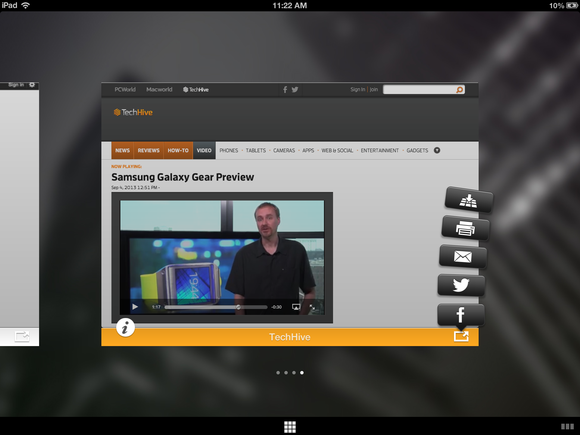Tap the AirPlay icon in the video player

296,307
